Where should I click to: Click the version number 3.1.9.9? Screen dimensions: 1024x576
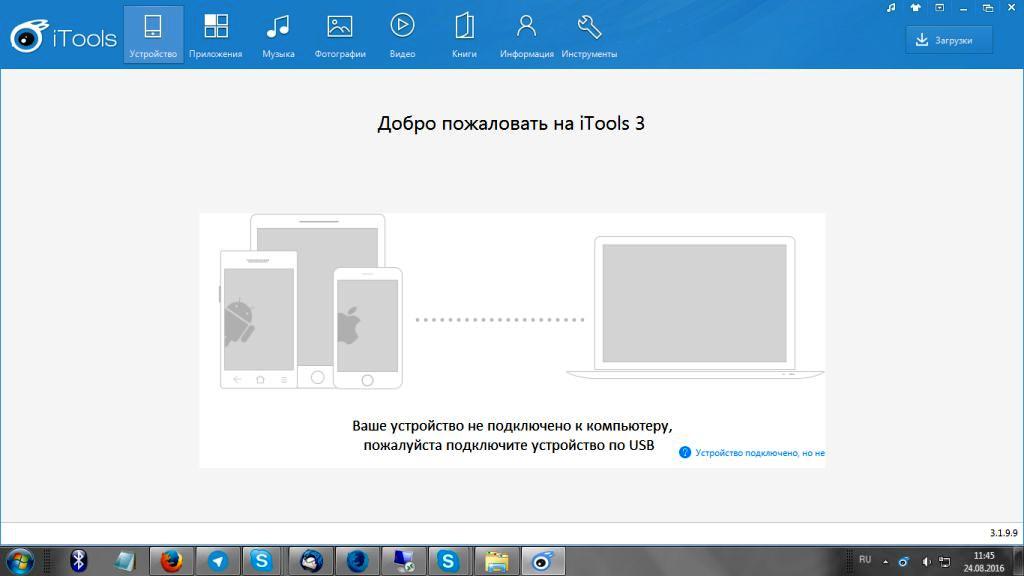tap(1003, 533)
